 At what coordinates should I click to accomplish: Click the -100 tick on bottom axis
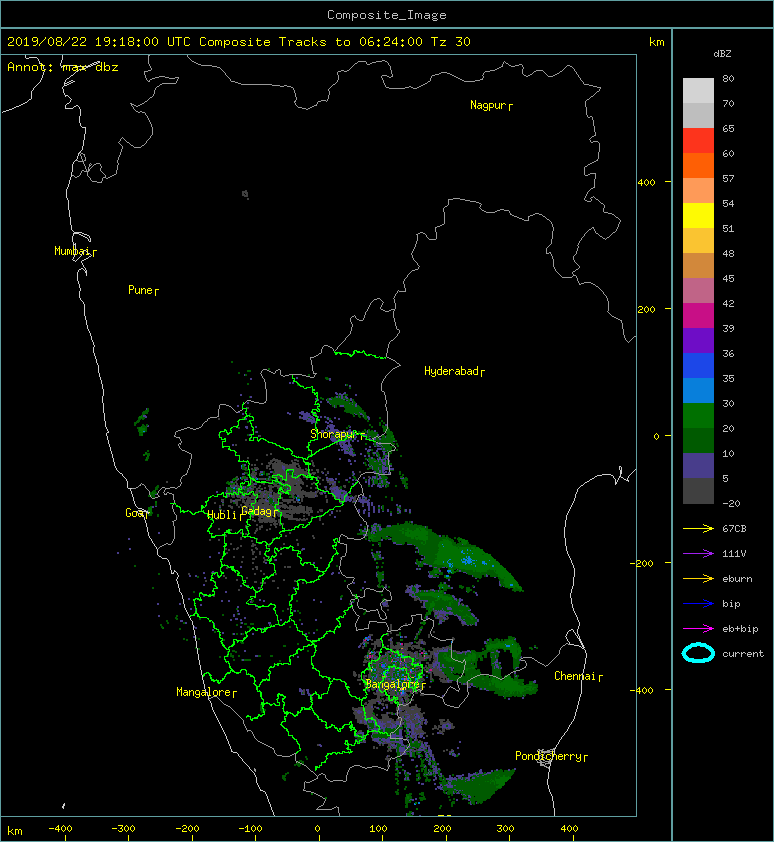tap(250, 829)
